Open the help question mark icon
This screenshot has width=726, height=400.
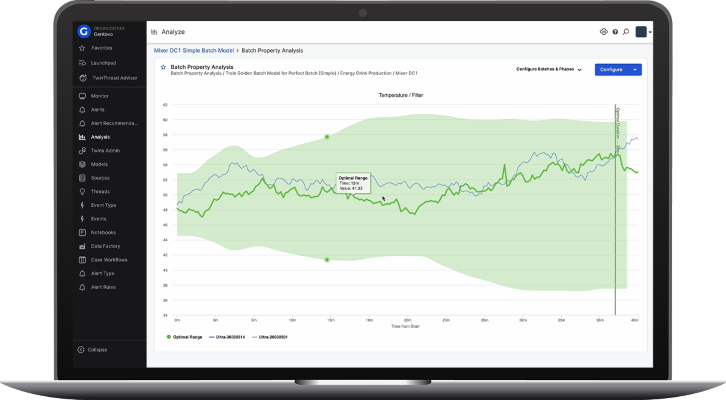[615, 32]
